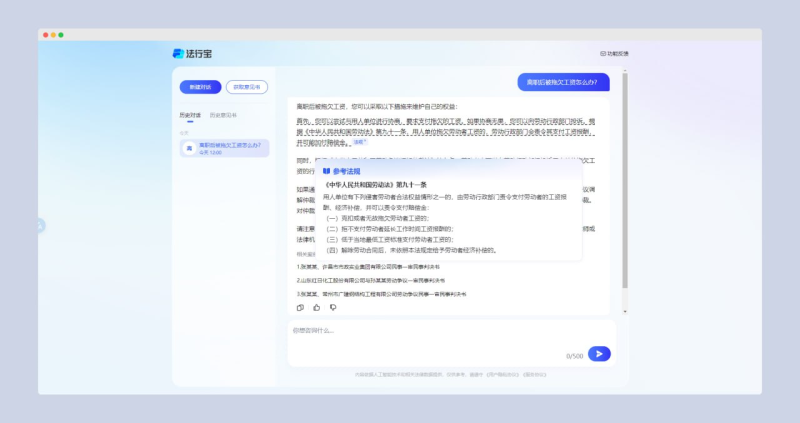Like the response with thumbs-up icon
This screenshot has height=423, width=800.
317,307
